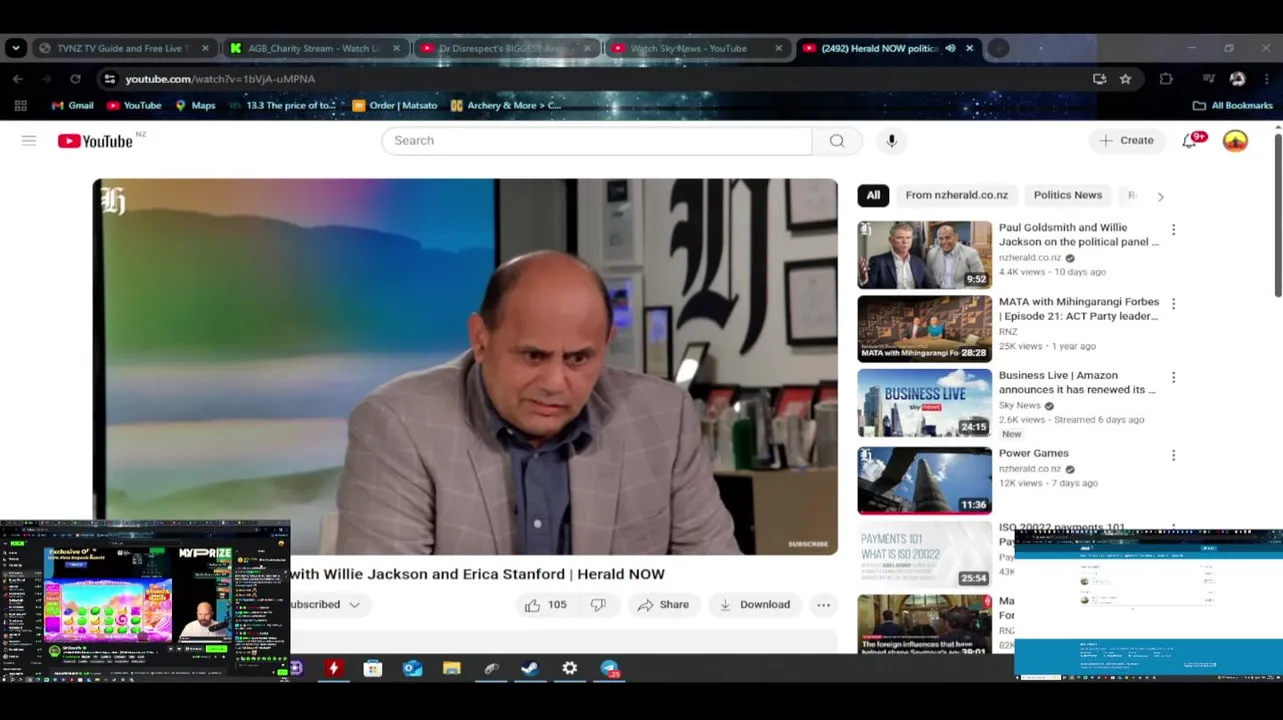The width and height of the screenshot is (1283, 720).
Task: Open options for Power Games video
Action: (1173, 456)
